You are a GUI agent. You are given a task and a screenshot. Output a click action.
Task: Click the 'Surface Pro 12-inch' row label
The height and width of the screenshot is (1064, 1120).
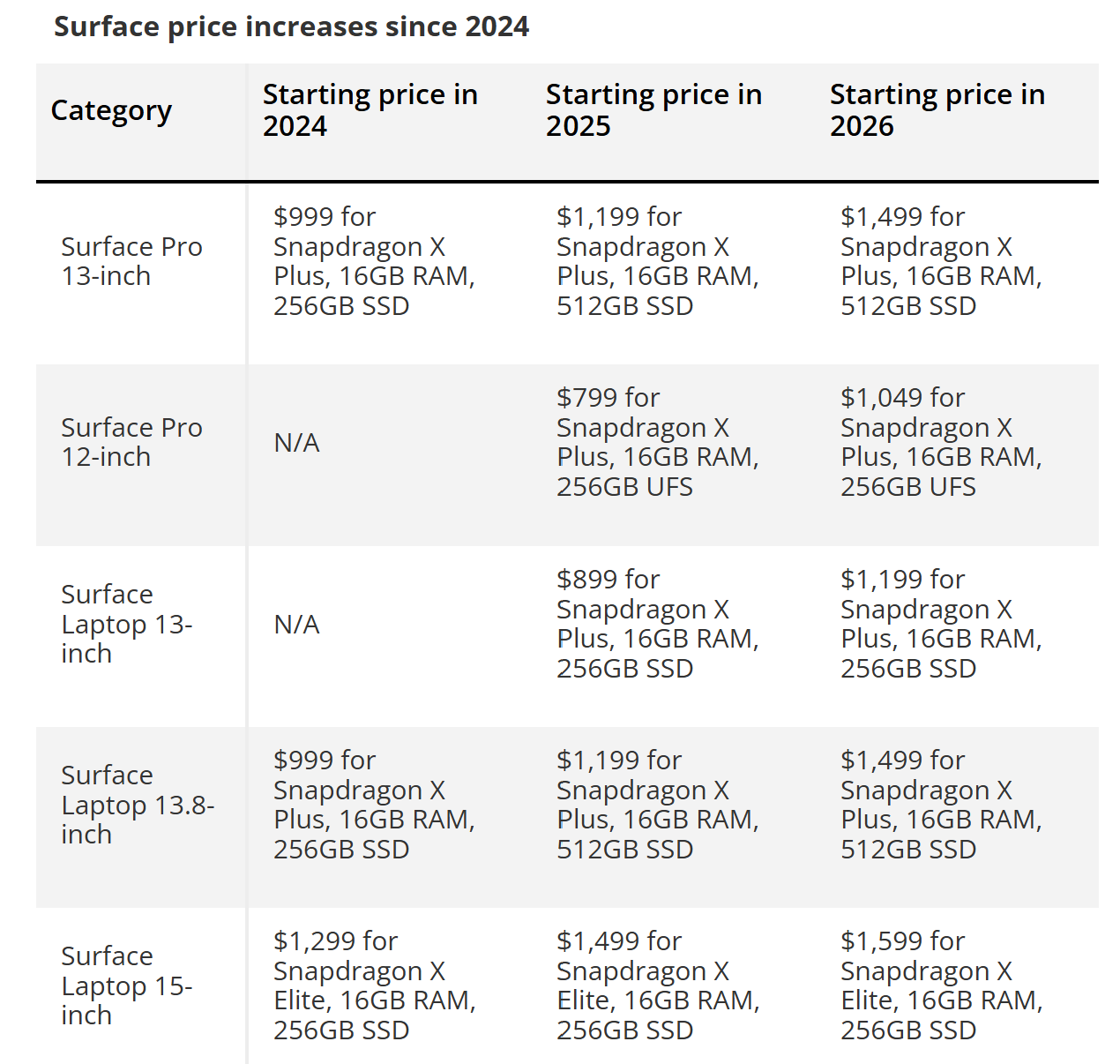pyautogui.click(x=131, y=442)
